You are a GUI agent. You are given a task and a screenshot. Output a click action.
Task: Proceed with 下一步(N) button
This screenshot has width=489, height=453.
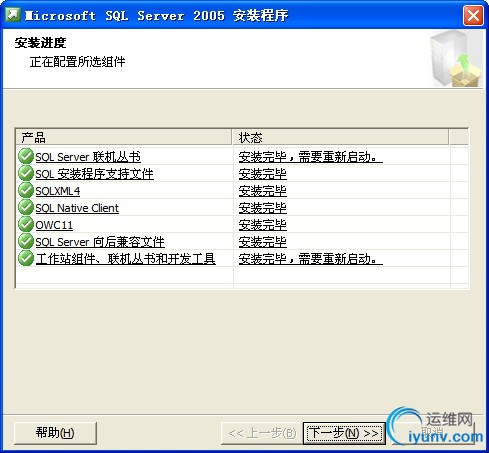(x=344, y=433)
